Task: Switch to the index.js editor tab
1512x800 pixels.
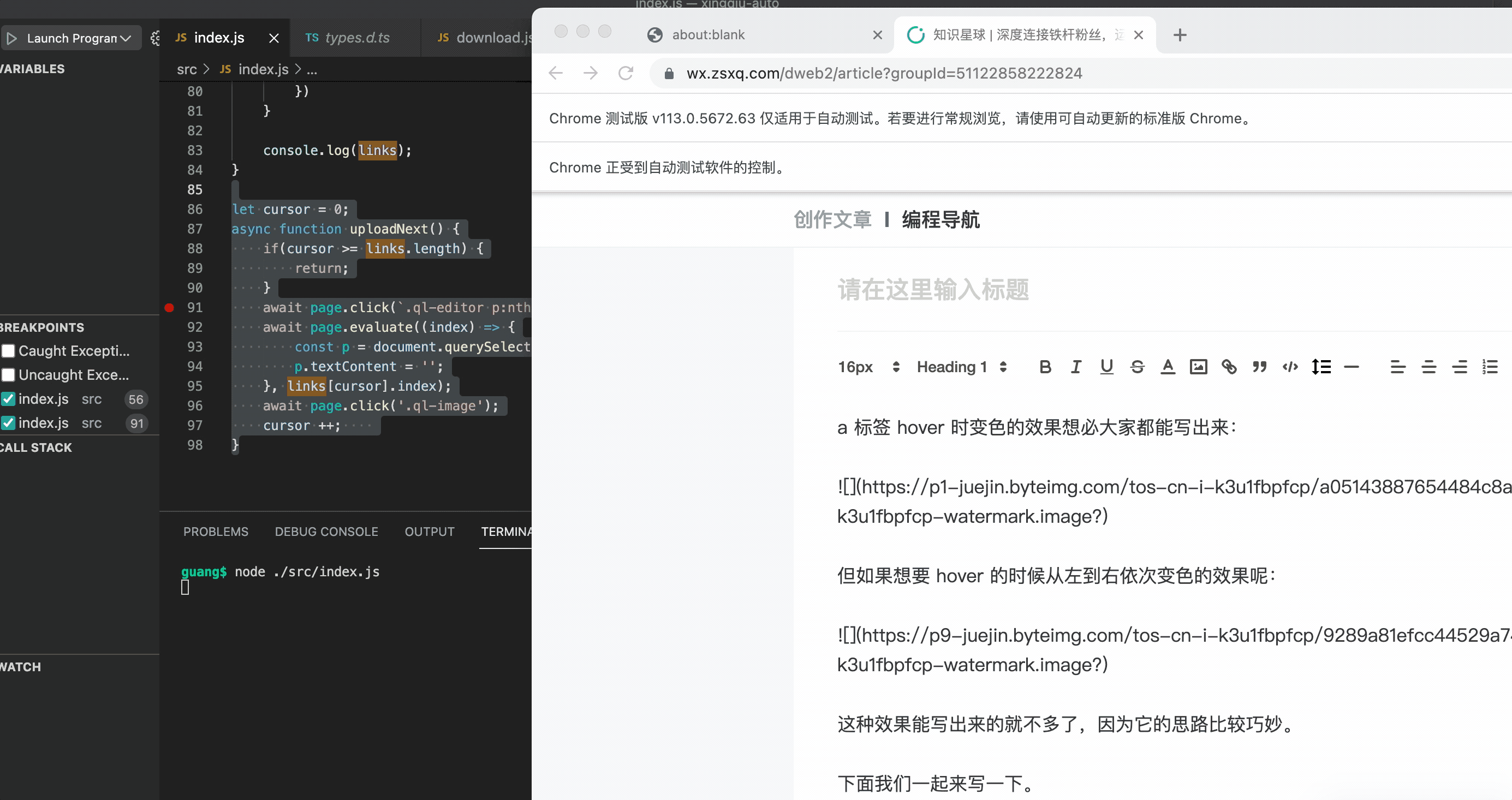Action: [x=218, y=38]
